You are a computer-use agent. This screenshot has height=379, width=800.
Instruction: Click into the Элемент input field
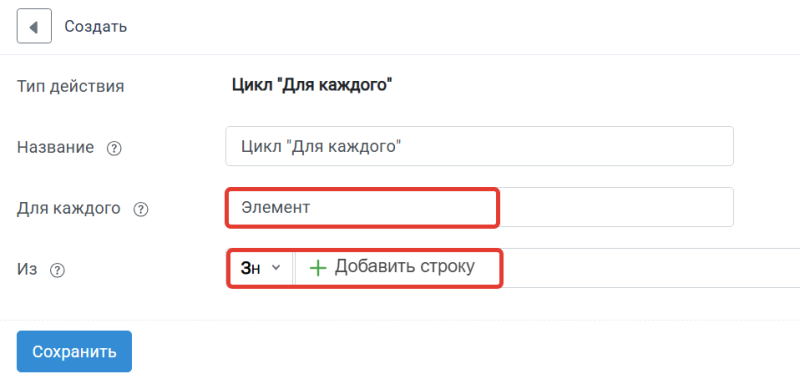479,207
